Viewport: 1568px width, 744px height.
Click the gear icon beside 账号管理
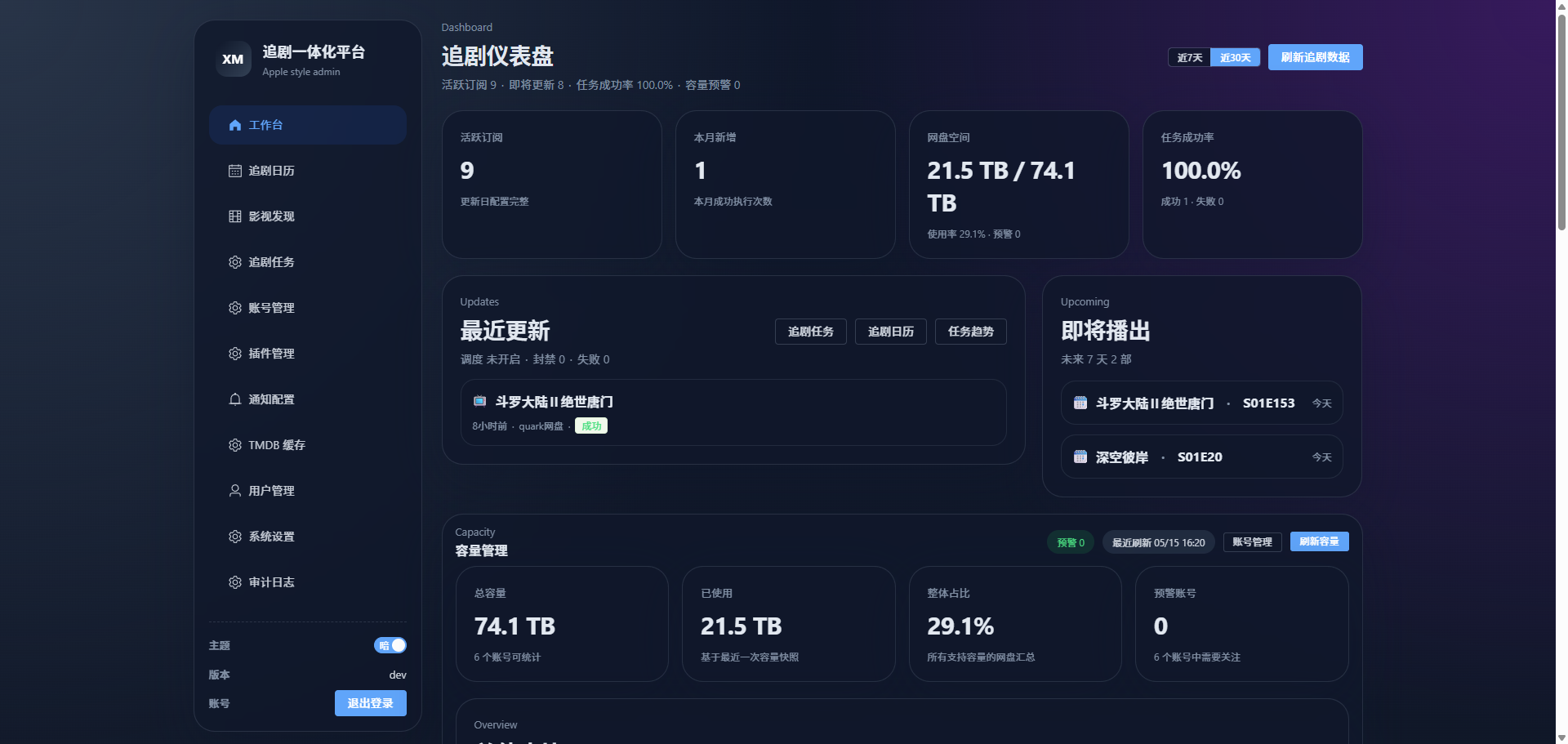[x=235, y=308]
